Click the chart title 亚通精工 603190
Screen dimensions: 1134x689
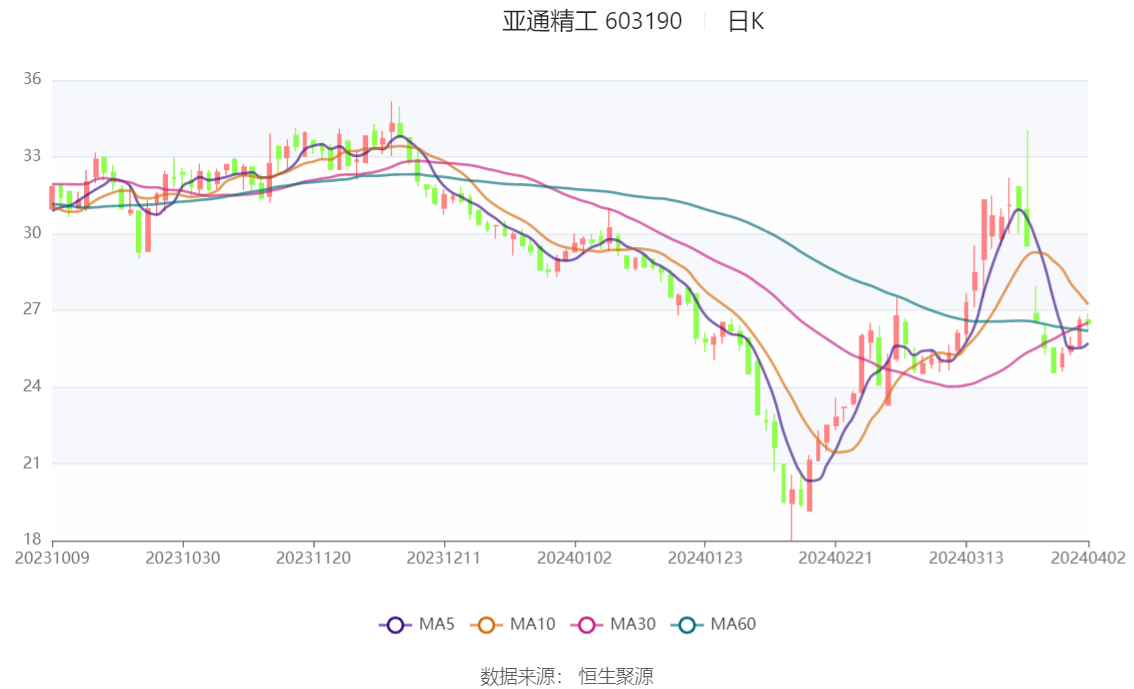[592, 21]
